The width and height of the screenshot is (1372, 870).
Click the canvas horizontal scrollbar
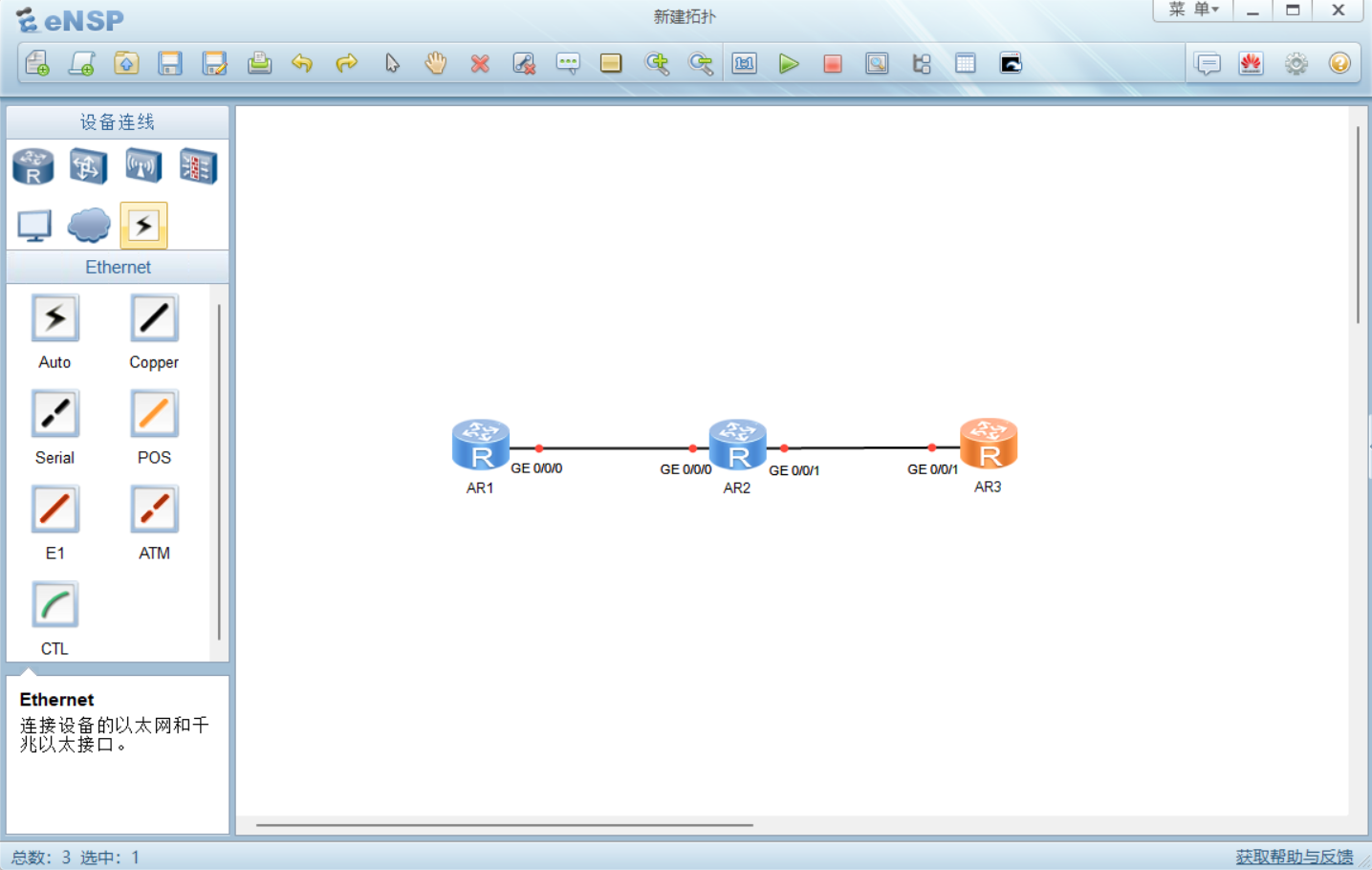click(x=505, y=824)
